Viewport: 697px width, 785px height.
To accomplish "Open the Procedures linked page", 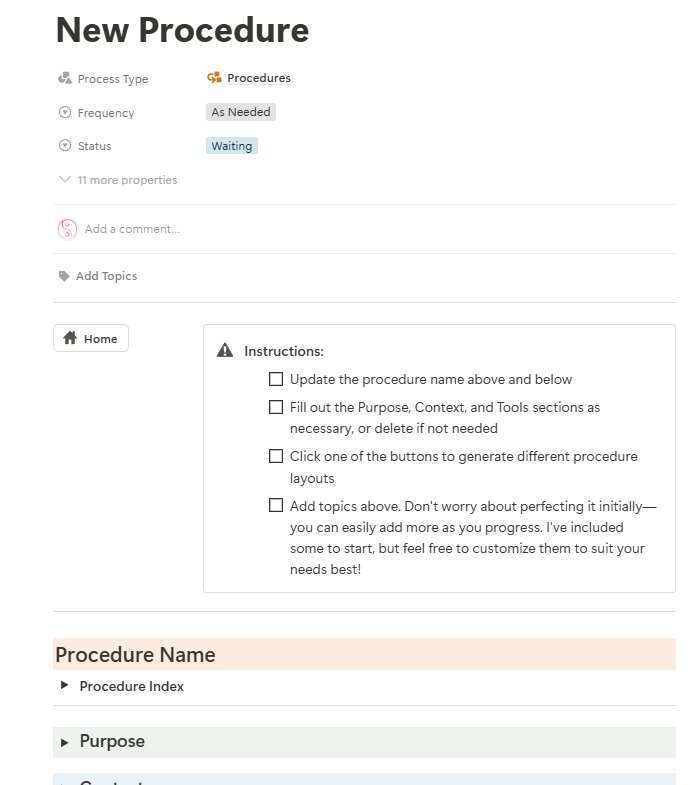I will click(x=258, y=78).
